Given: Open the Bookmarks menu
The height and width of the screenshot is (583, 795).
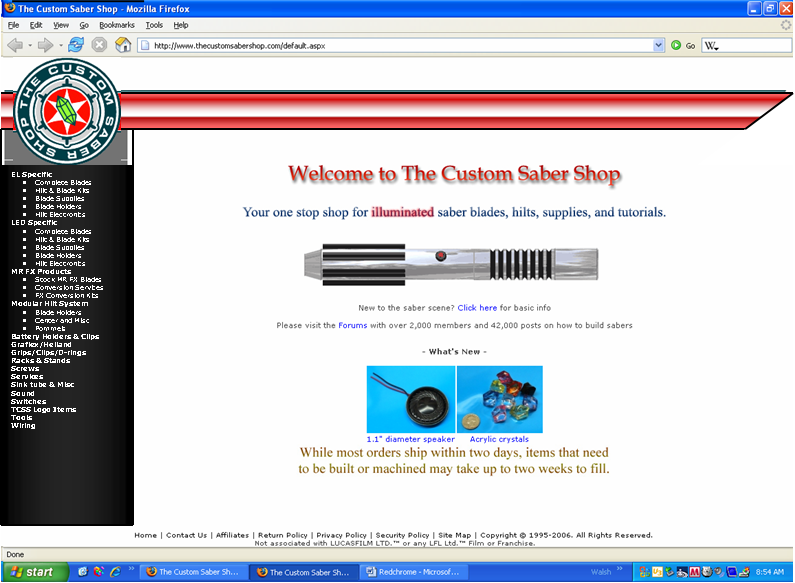Looking at the screenshot, I should tap(117, 24).
